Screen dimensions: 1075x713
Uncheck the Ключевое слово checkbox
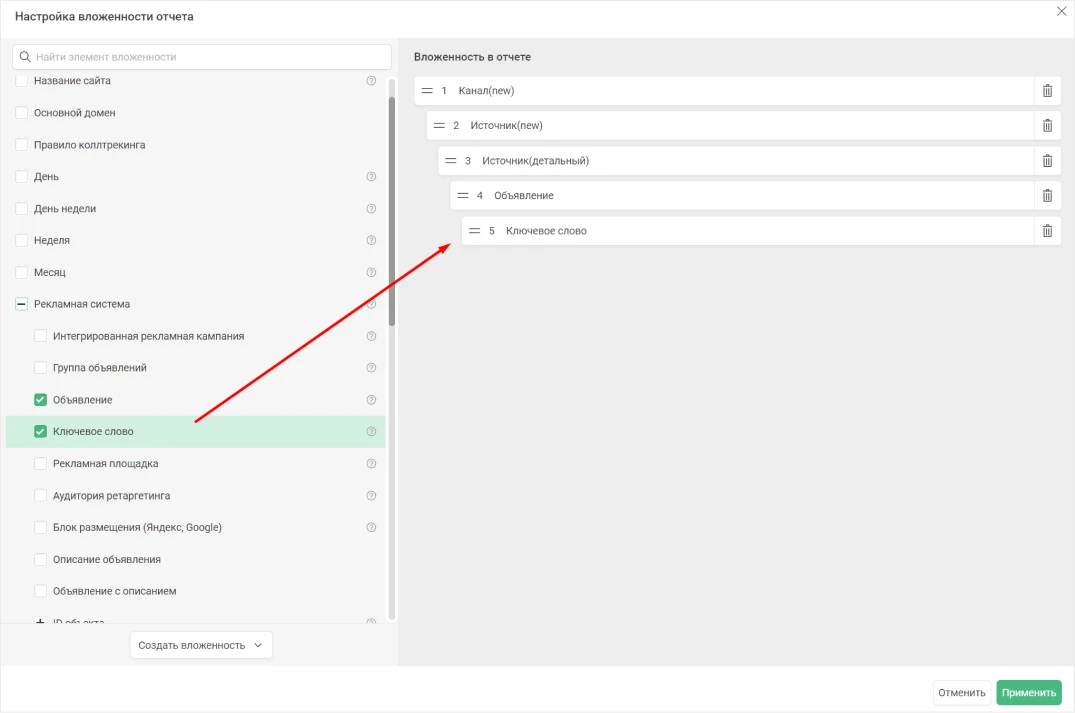pyautogui.click(x=41, y=432)
